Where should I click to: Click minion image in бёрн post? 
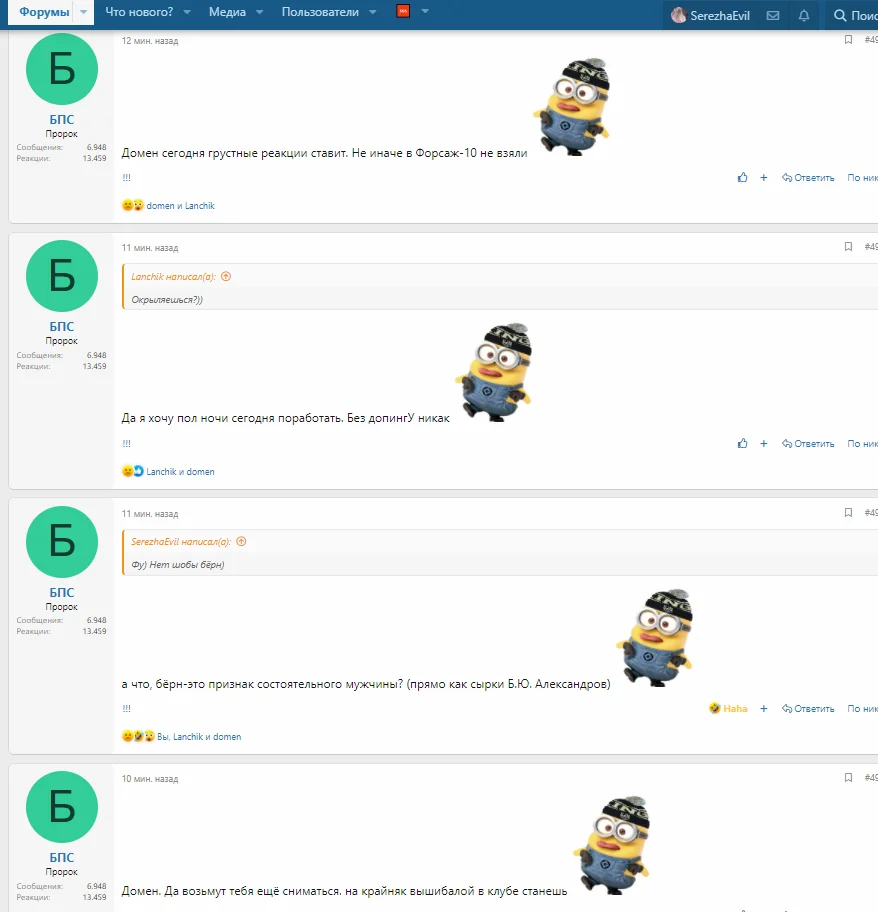pos(655,638)
